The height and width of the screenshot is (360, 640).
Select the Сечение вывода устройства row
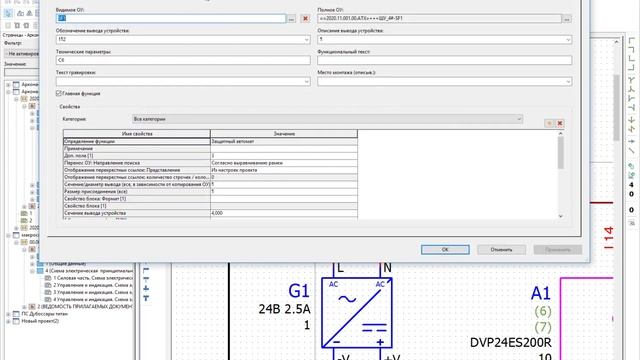pos(137,213)
